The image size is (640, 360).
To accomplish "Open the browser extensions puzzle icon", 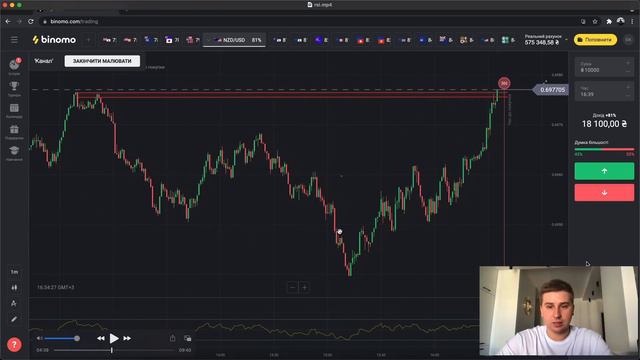I will 609,21.
